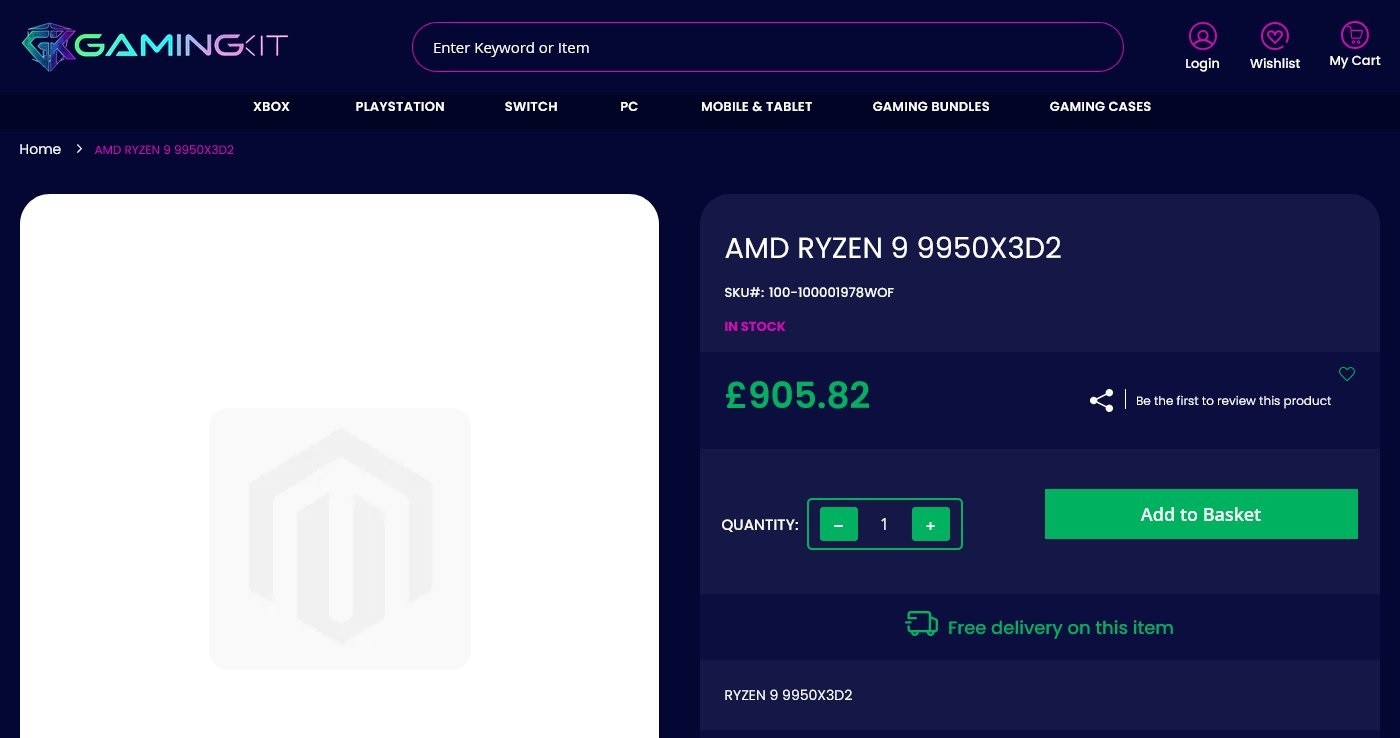The image size is (1400, 738).
Task: Open the GAMING BUNDLES menu
Action: (930, 107)
